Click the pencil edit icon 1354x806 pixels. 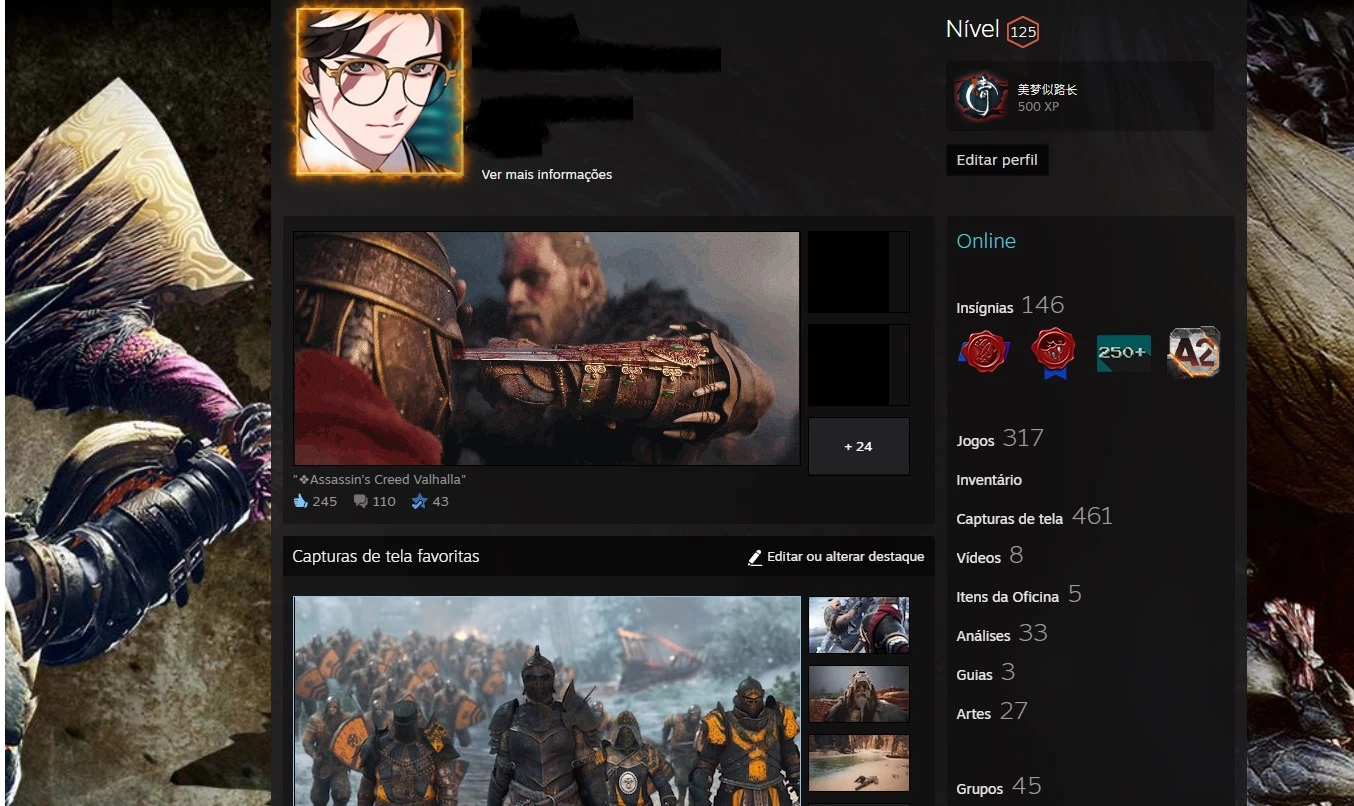click(755, 557)
